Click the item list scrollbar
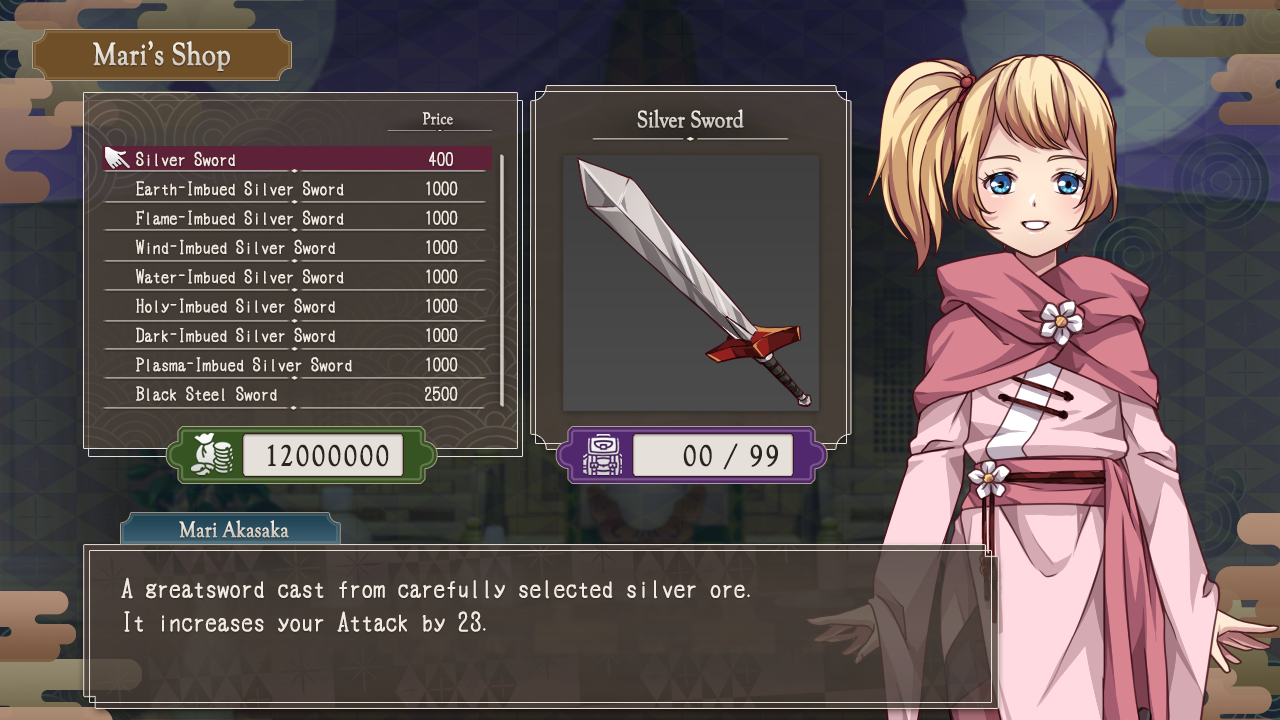The width and height of the screenshot is (1280, 720). (501, 280)
